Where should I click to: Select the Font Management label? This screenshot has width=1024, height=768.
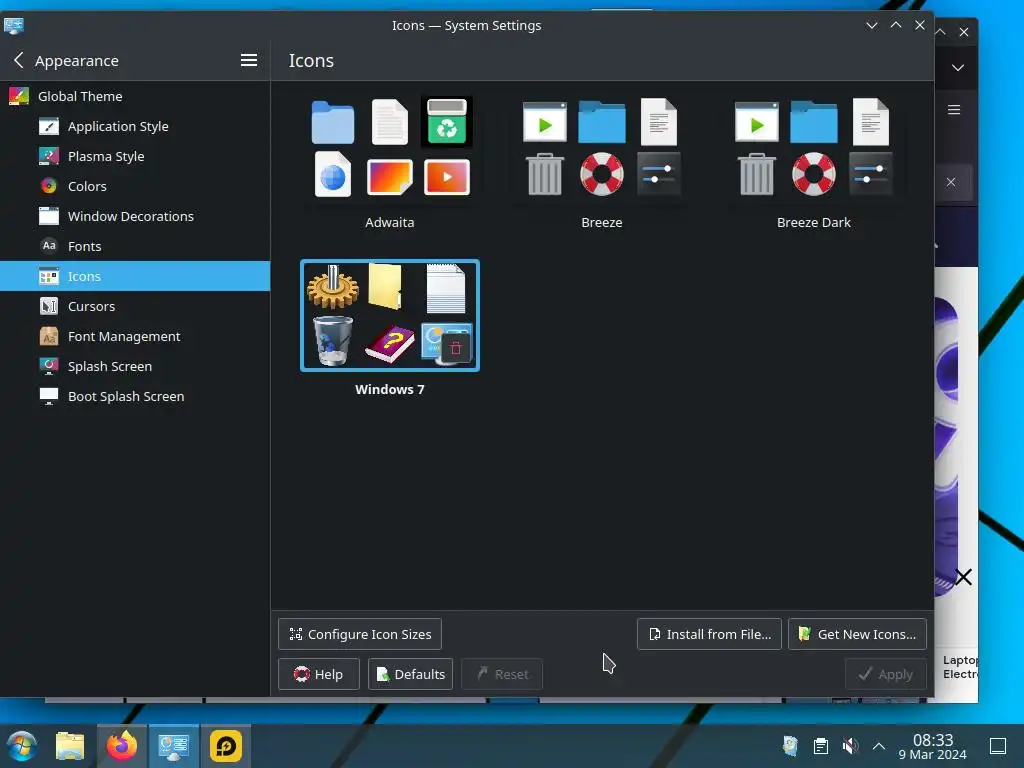(x=124, y=336)
